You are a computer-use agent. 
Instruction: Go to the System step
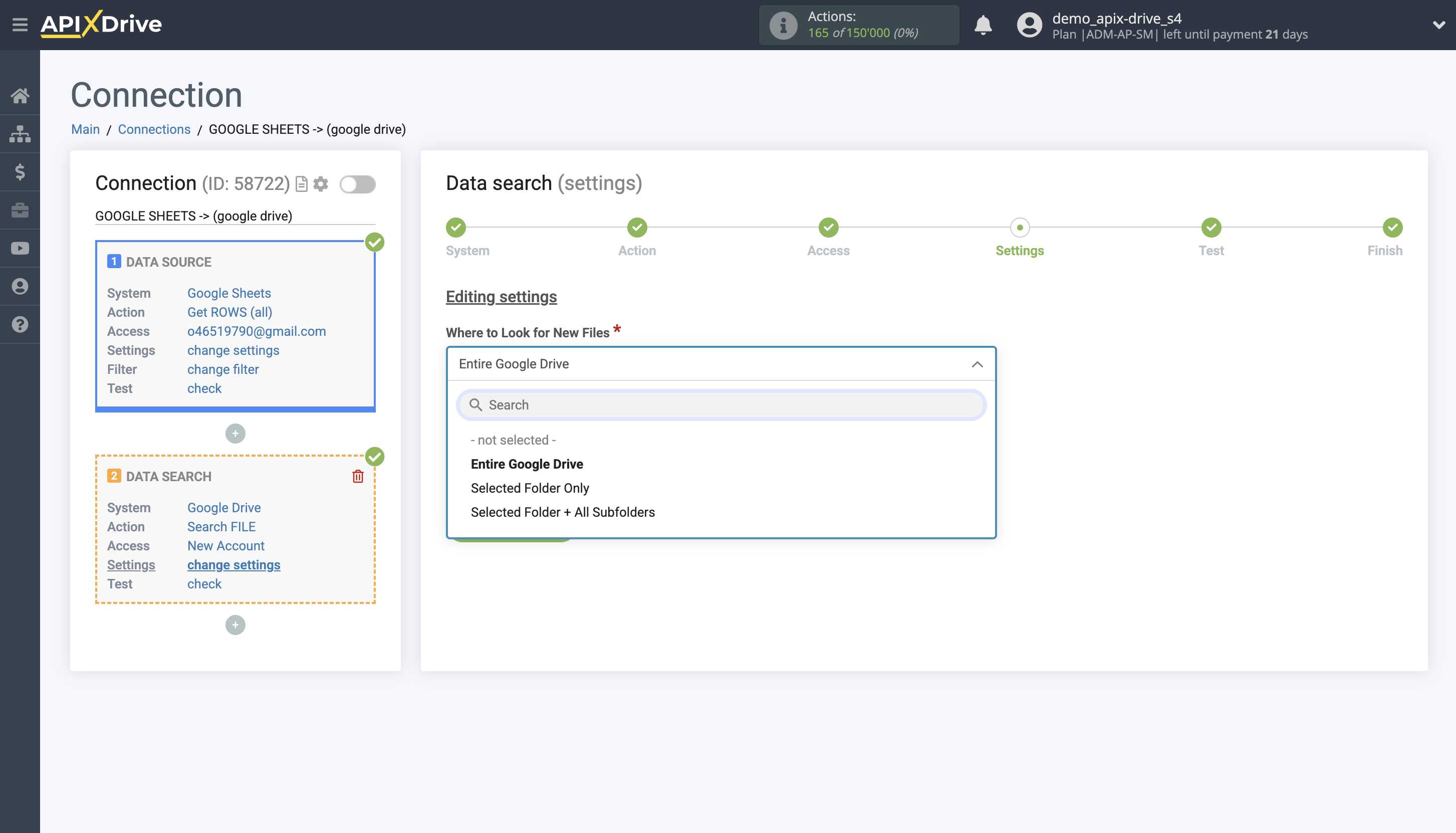pos(456,228)
